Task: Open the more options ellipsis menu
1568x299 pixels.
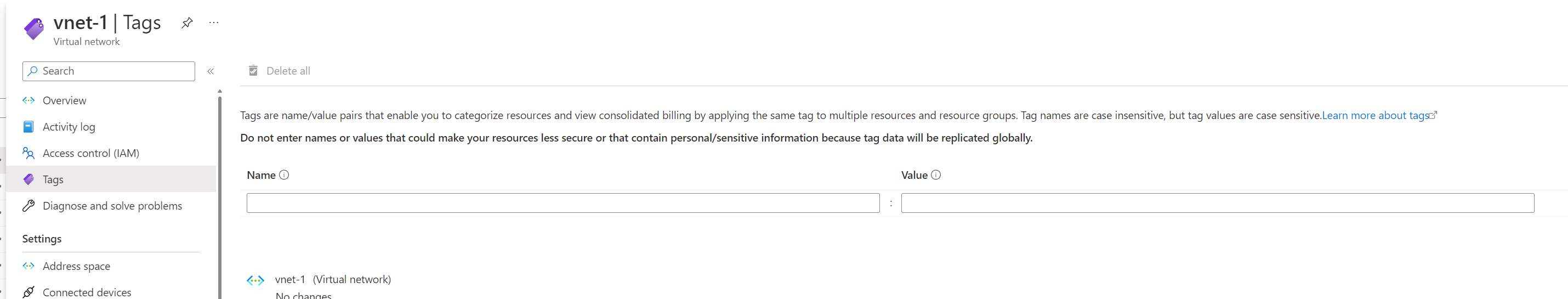Action: [214, 22]
